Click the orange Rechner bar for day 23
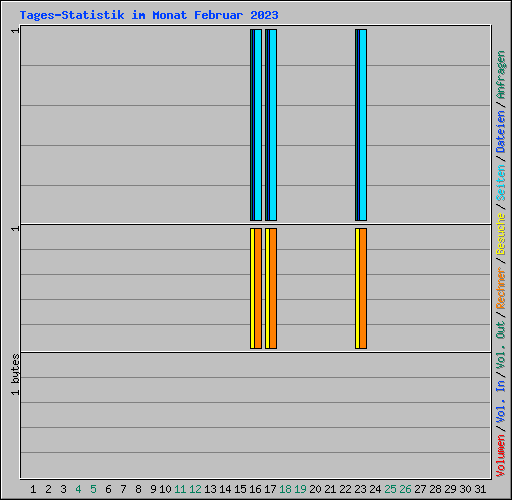 coord(363,289)
